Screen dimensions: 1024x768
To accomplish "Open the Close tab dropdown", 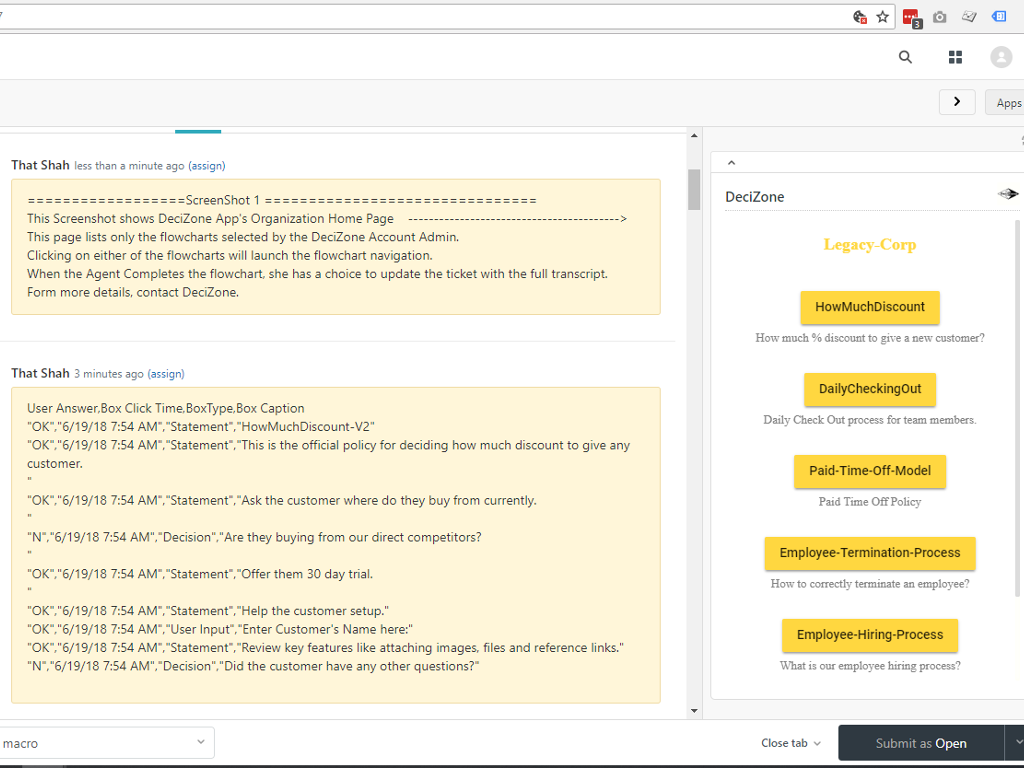I will tap(790, 743).
